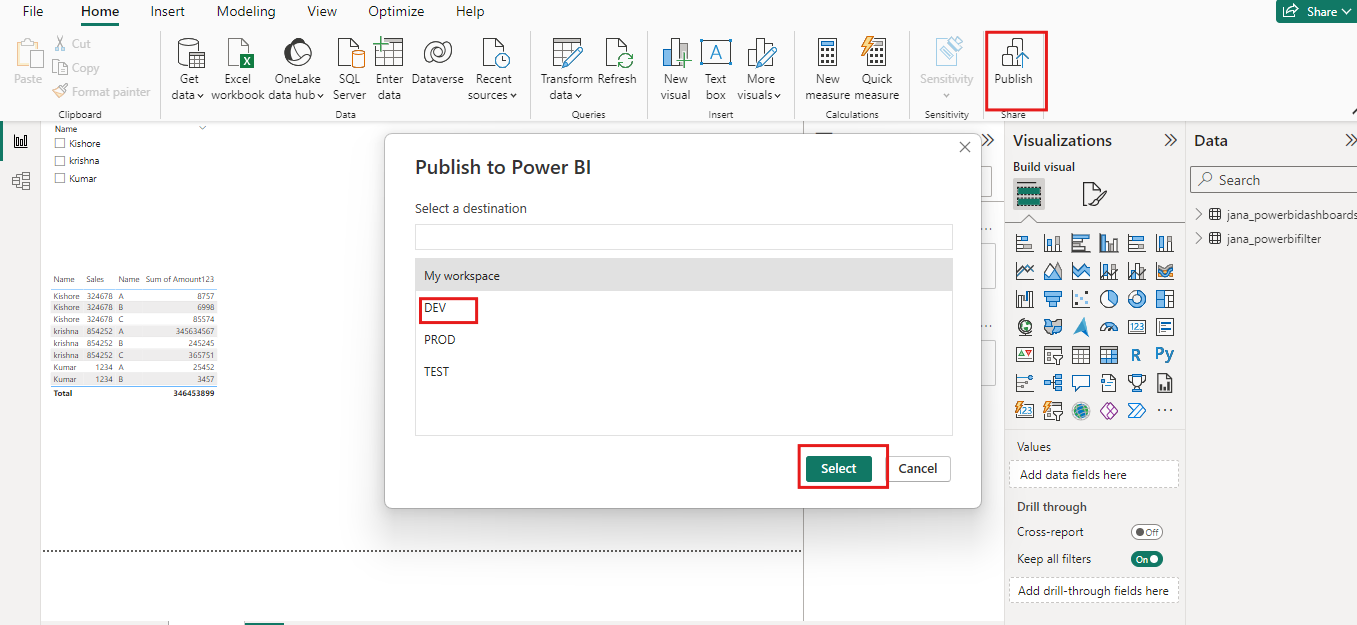Image resolution: width=1357 pixels, height=625 pixels.
Task: Click the Add drill-through fields here well
Action: (x=1094, y=591)
